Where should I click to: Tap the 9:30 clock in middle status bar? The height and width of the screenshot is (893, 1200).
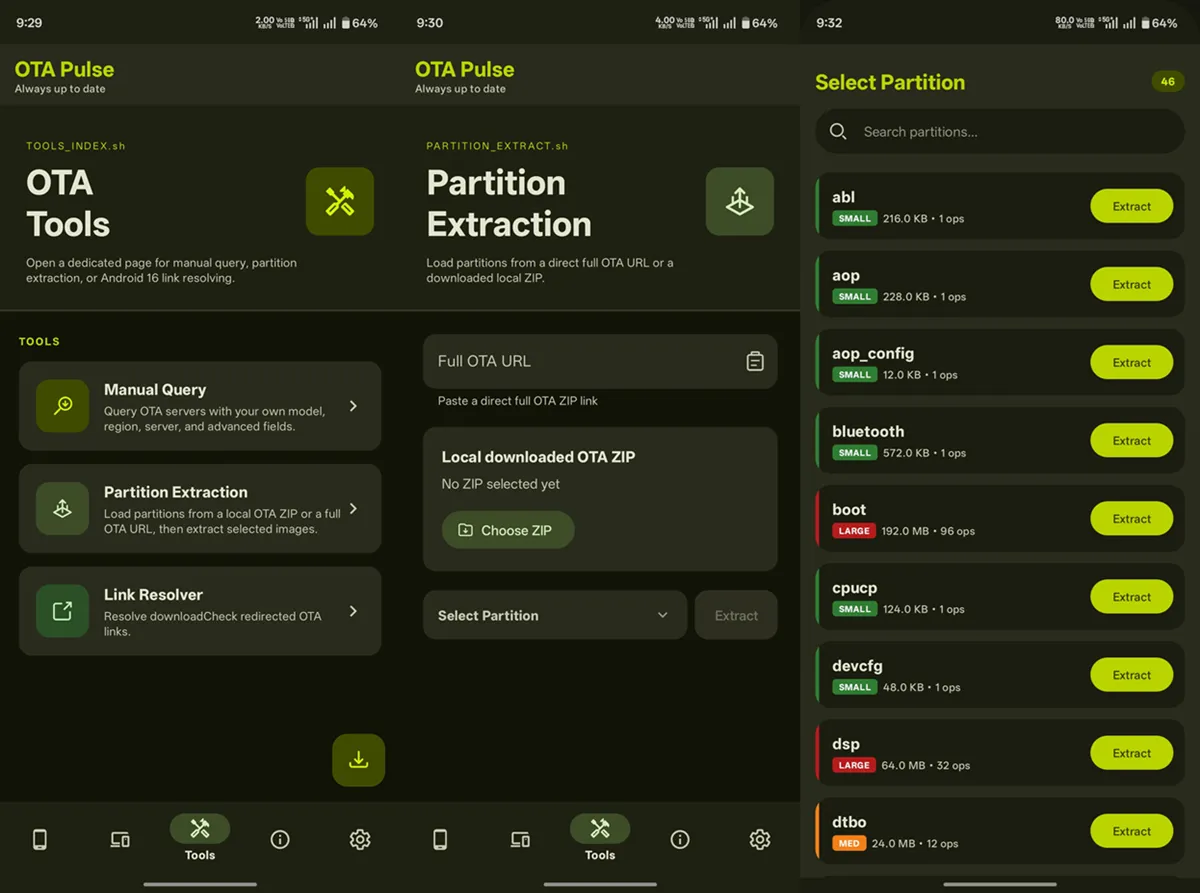(x=429, y=23)
